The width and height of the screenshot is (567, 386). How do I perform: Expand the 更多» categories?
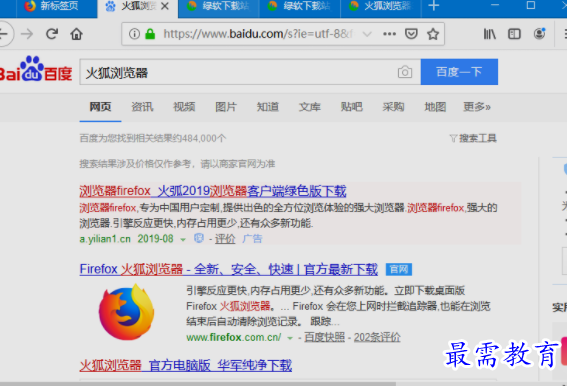[477, 107]
